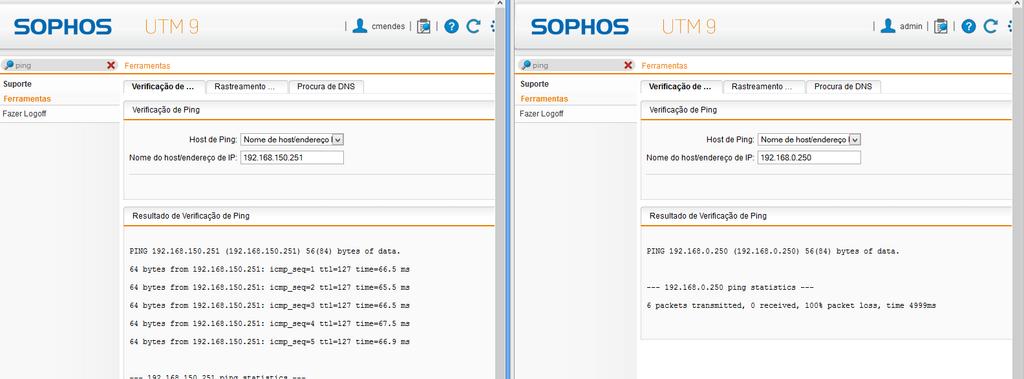Image resolution: width=1024 pixels, height=379 pixels.
Task: Click IP field containing 192.168.0.250
Action: (809, 157)
